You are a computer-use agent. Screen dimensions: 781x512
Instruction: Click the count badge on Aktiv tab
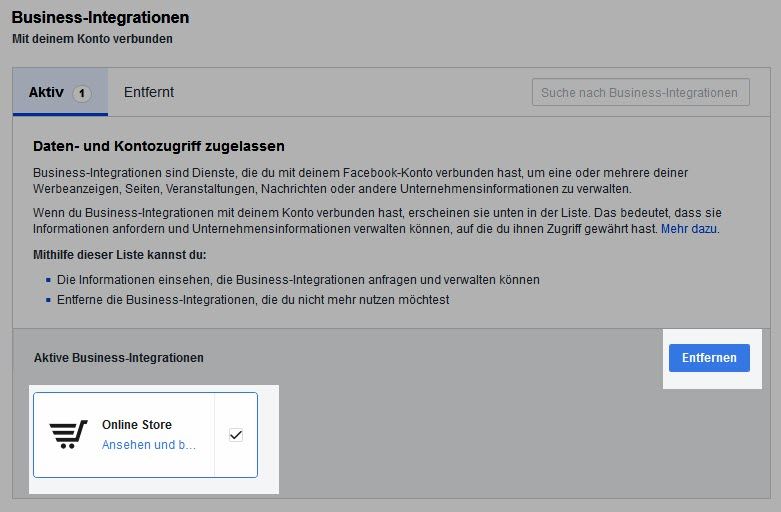click(82, 94)
